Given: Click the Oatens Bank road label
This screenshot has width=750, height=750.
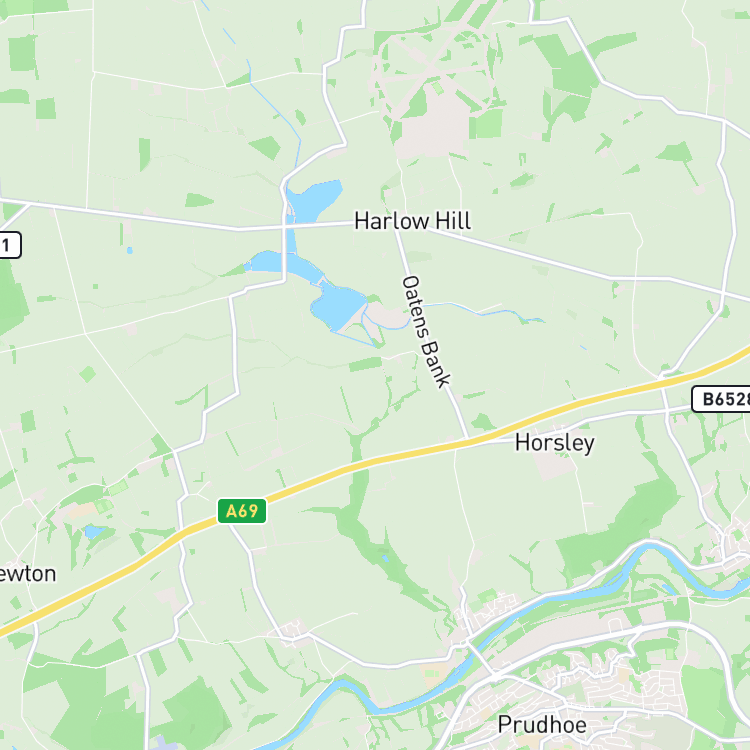Looking at the screenshot, I should [x=425, y=331].
